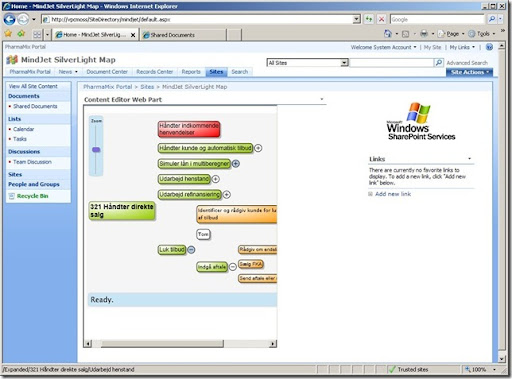Click the SharePoint search text field
Image resolution: width=512 pixels, height=379 pixels.
click(392, 62)
